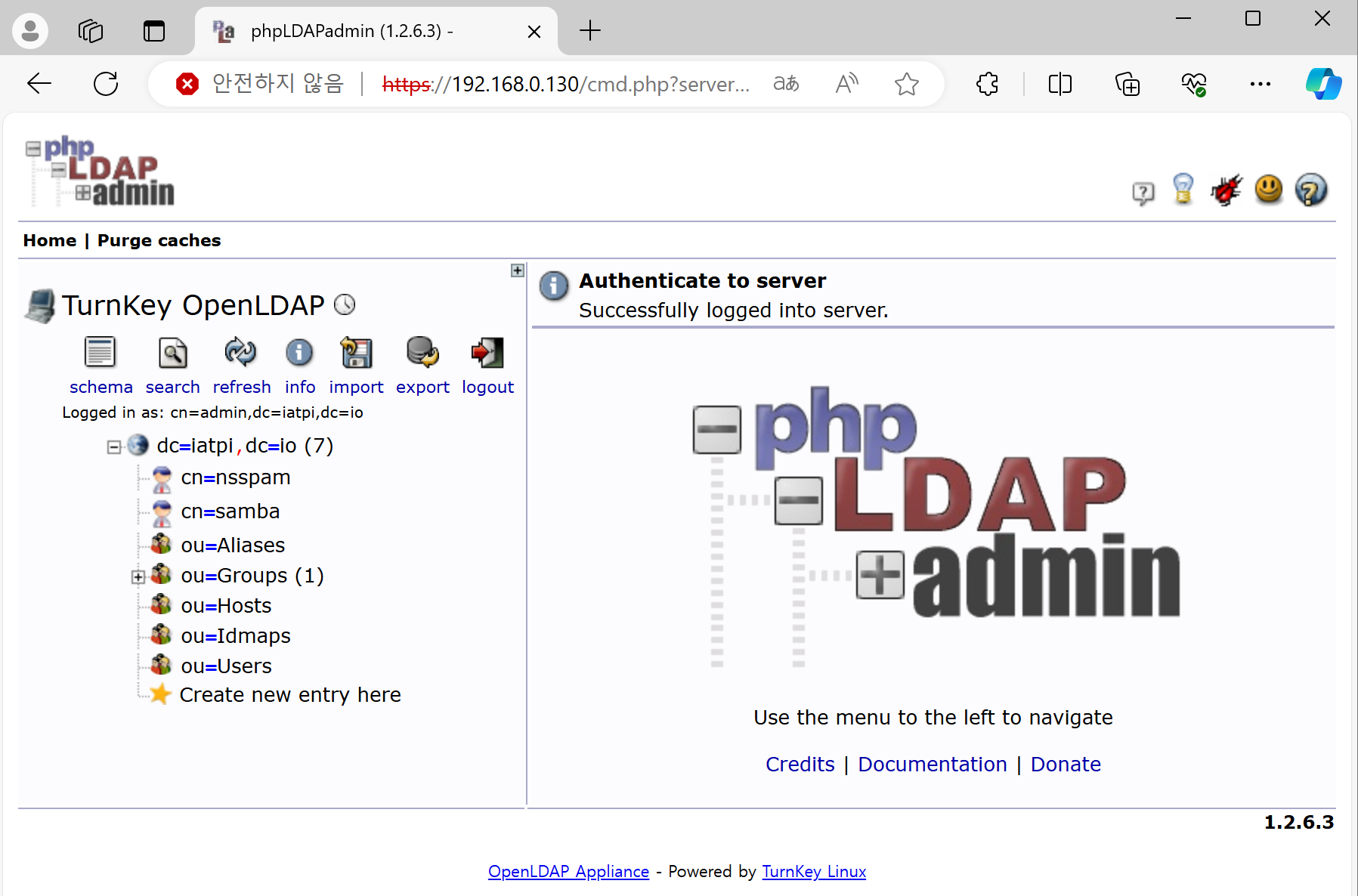Click the globe icon for dc=iatpi,dc=io
This screenshot has width=1358, height=896.
click(138, 445)
